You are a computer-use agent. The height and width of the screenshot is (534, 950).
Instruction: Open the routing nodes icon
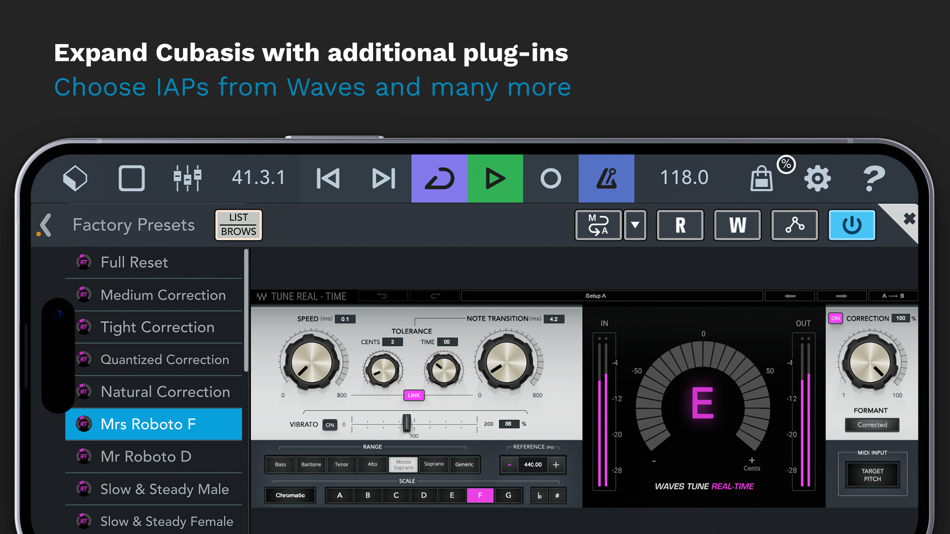[794, 225]
